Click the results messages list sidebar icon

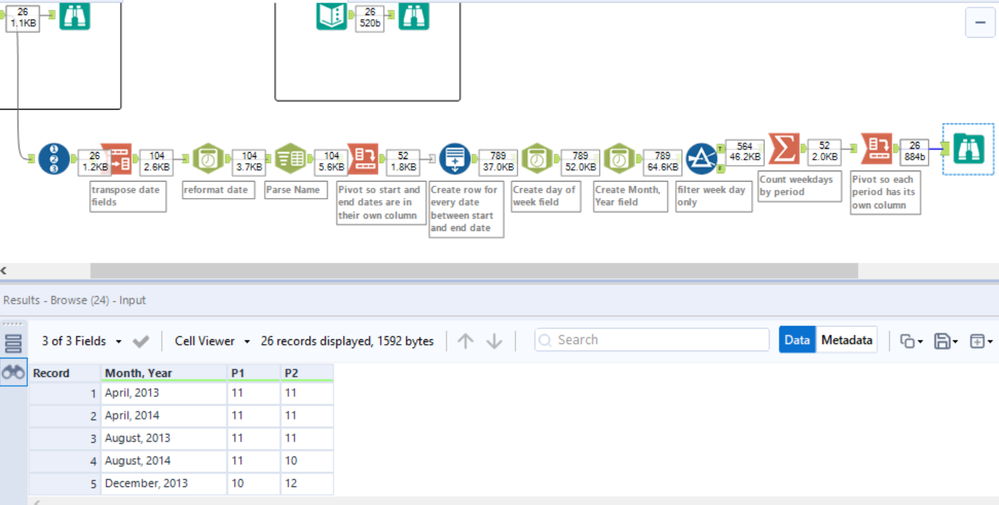[13, 343]
